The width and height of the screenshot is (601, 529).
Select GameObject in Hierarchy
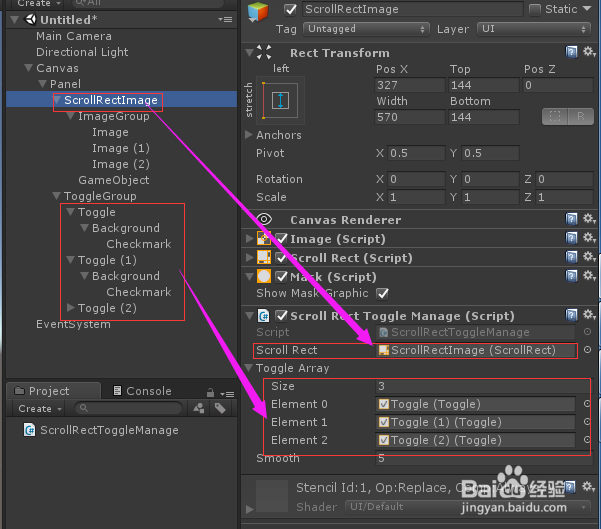(114, 180)
